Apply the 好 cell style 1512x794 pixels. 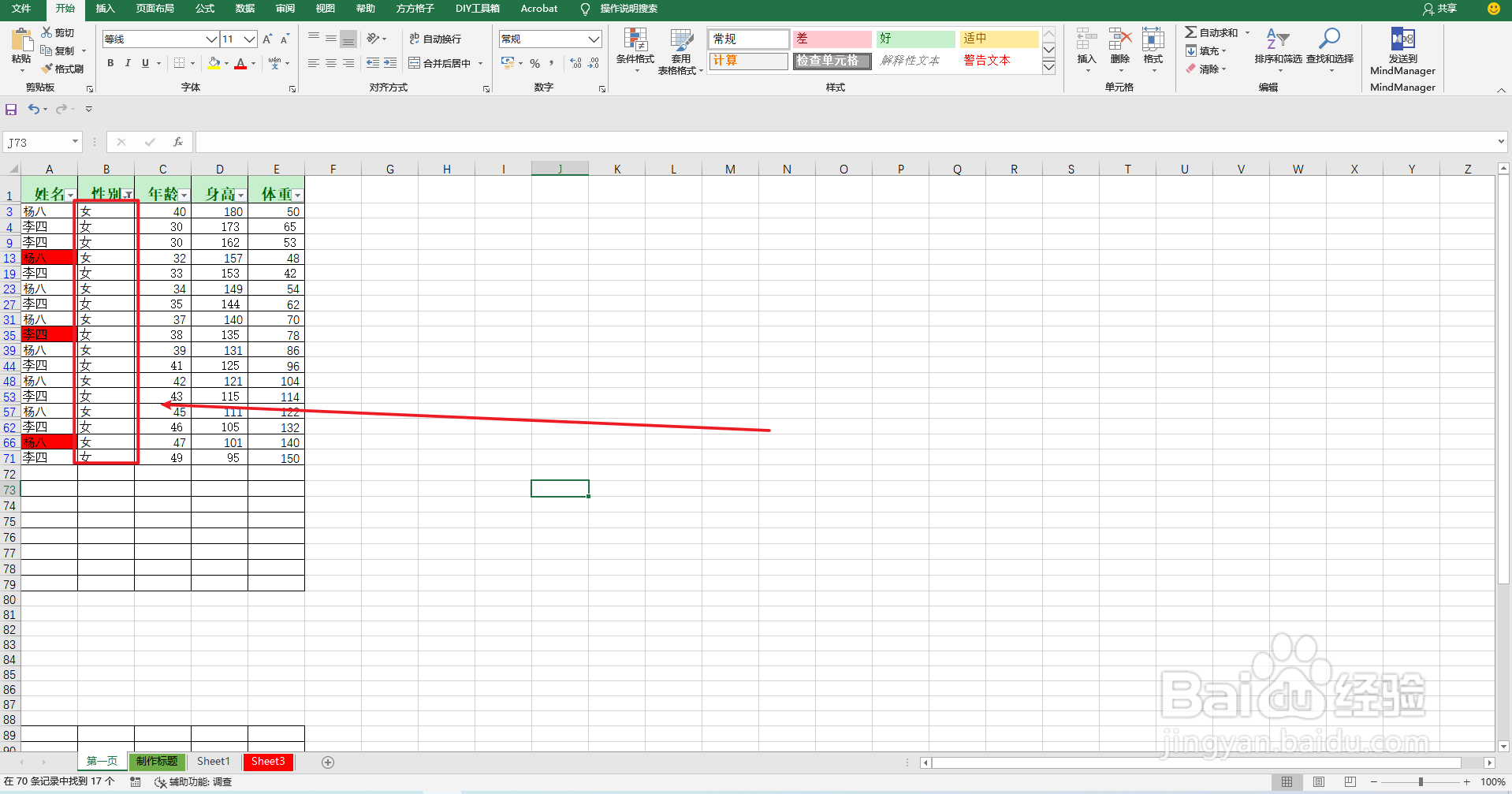coord(915,39)
